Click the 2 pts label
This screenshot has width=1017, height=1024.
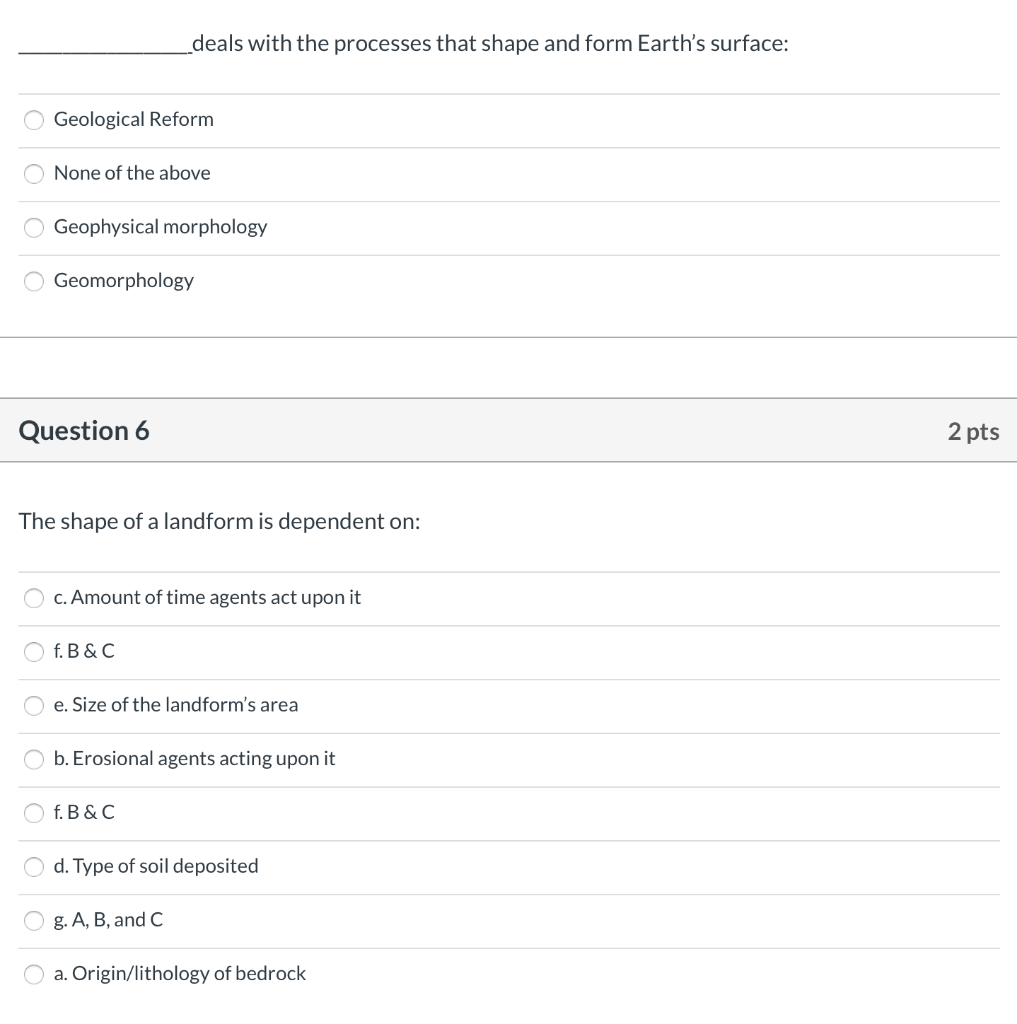coord(973,431)
